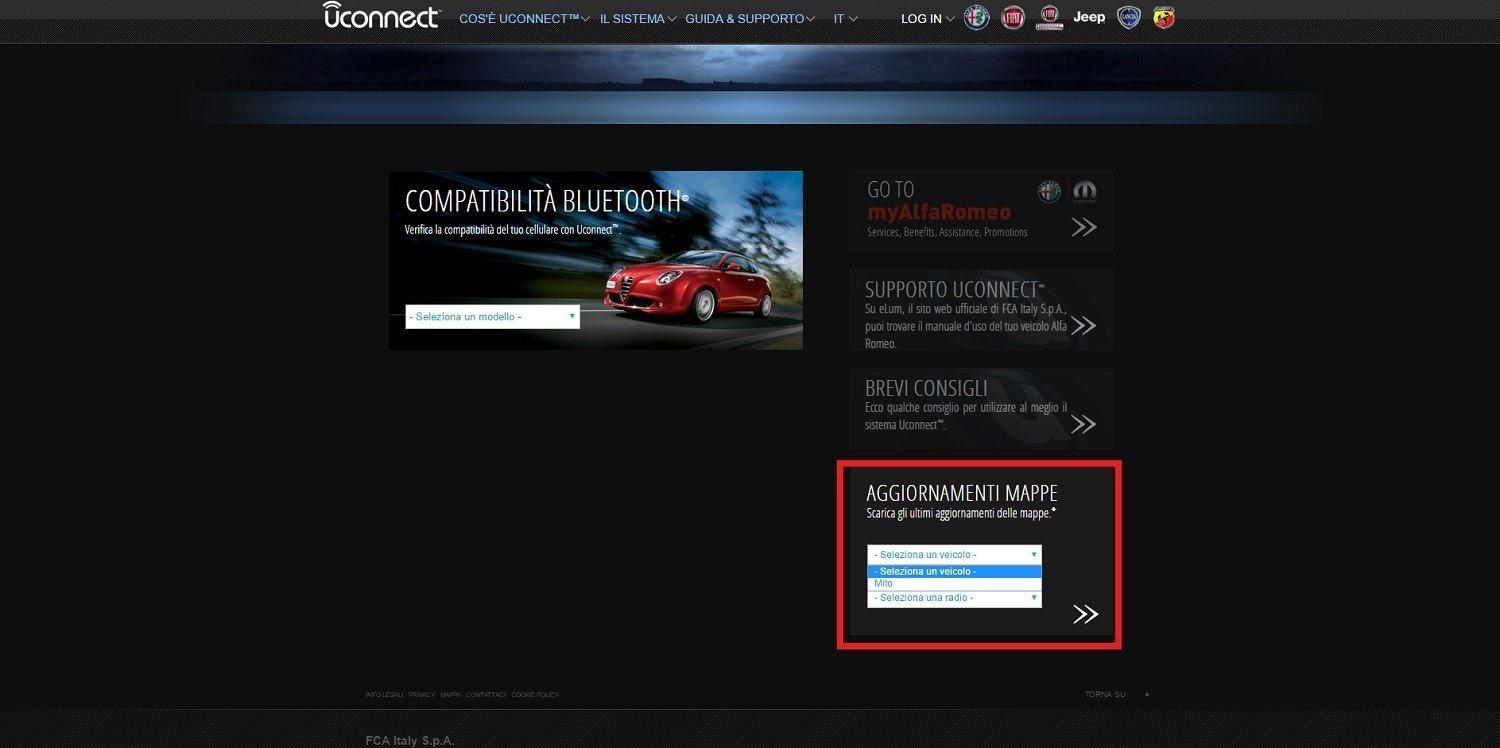Expand the Guida & Supporto menu
This screenshot has height=748, width=1500.
click(x=750, y=19)
